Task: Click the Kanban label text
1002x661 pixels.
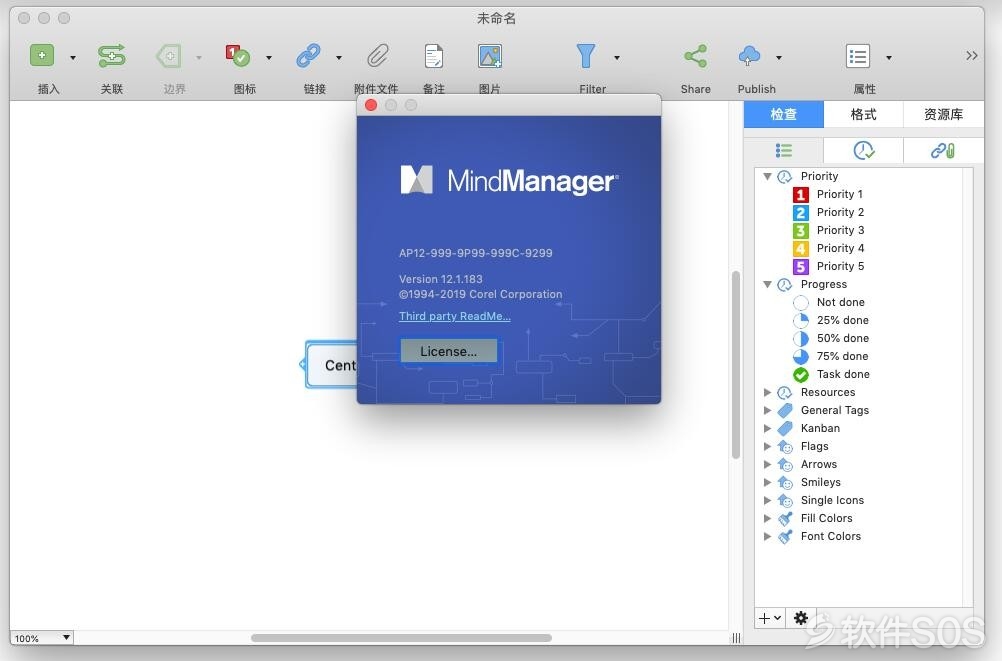Action: tap(820, 428)
